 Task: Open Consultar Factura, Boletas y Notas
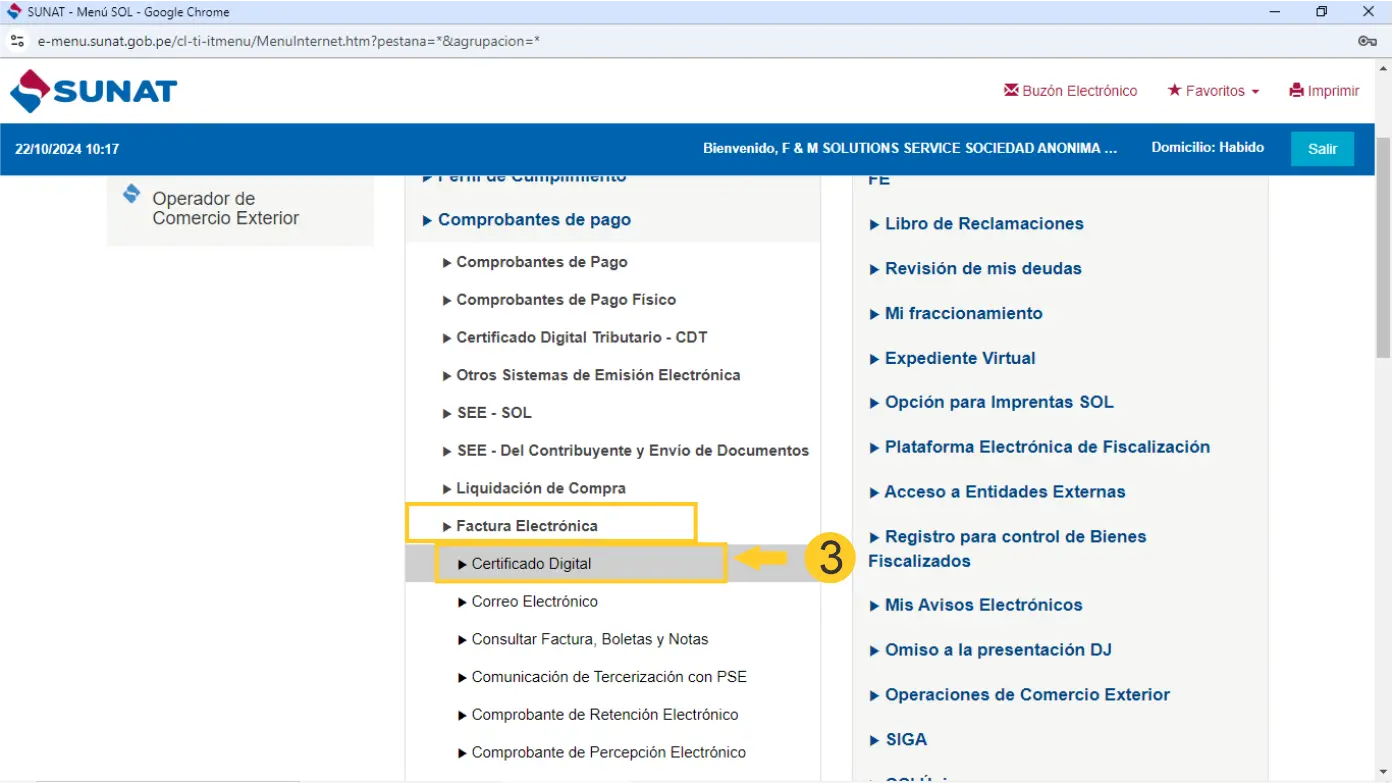tap(589, 640)
